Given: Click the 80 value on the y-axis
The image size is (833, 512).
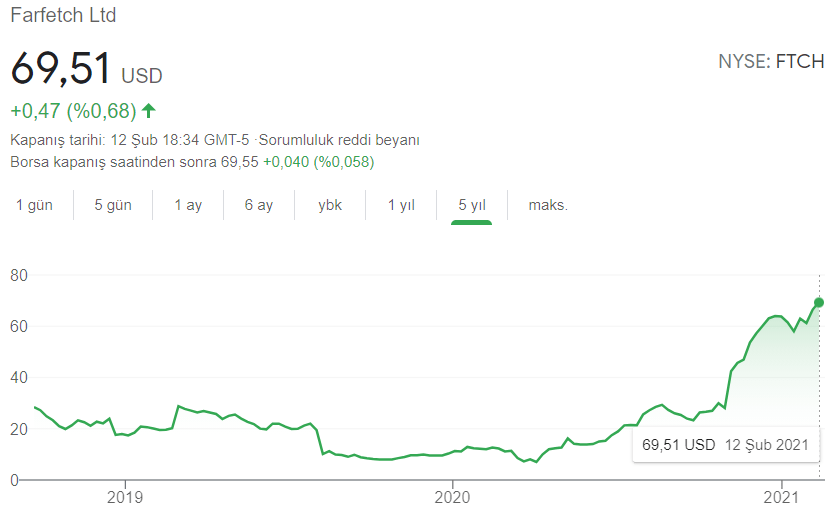Looking at the screenshot, I should 19,275.
